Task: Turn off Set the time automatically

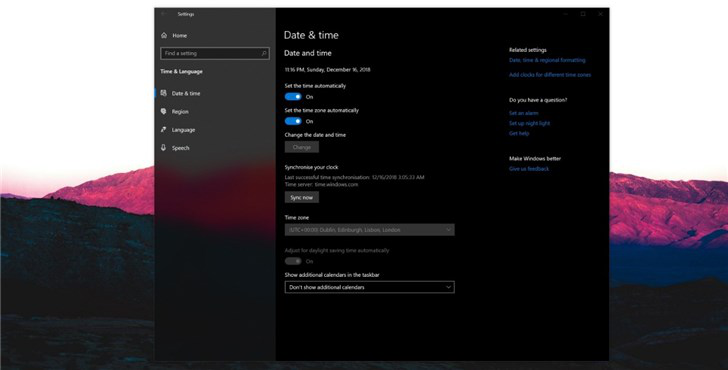Action: point(293,97)
